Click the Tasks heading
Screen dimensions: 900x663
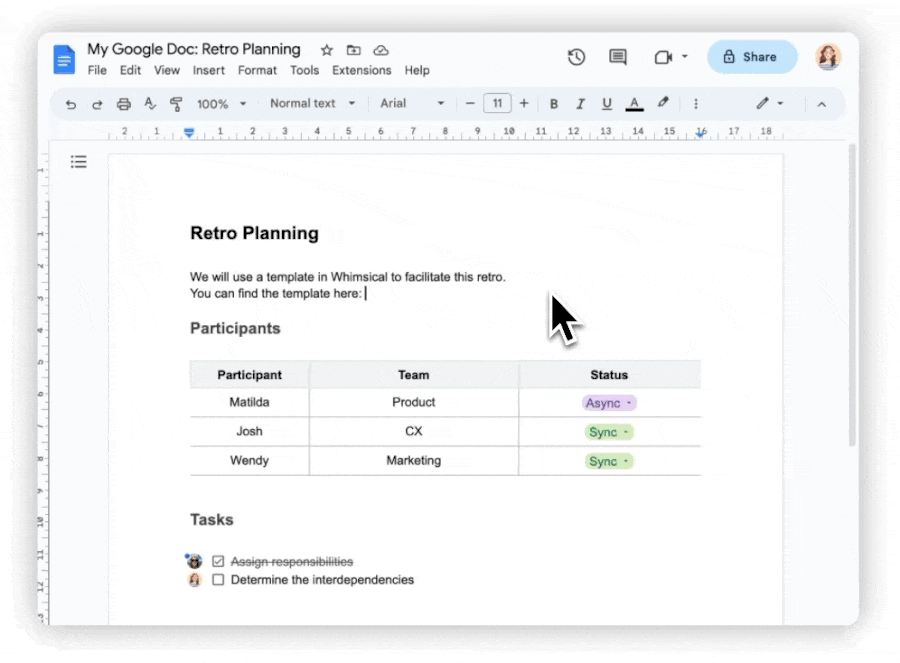[212, 519]
